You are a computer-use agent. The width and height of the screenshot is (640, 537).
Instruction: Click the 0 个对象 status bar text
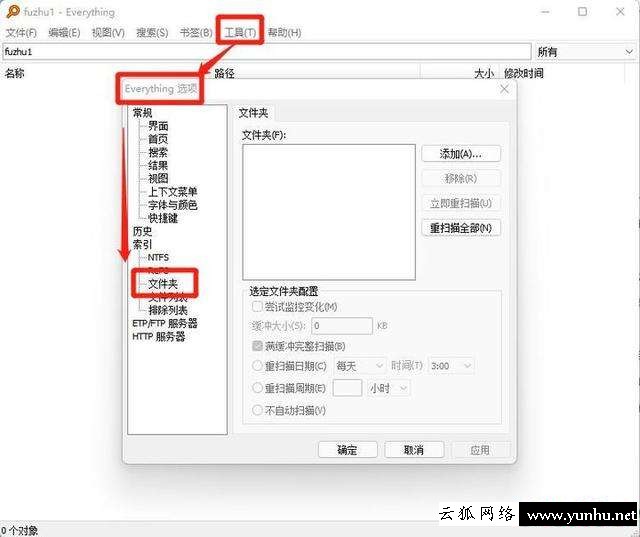(x=19, y=530)
